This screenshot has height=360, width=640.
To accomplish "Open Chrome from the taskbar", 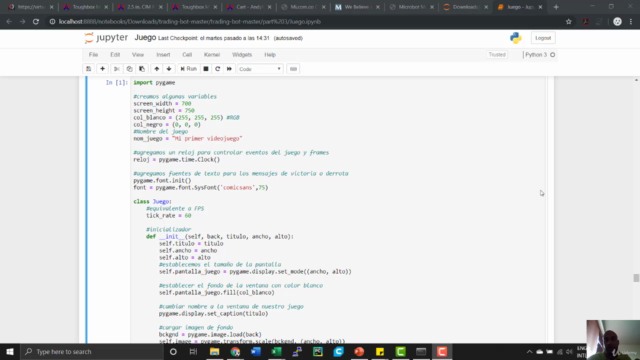I will click(235, 351).
